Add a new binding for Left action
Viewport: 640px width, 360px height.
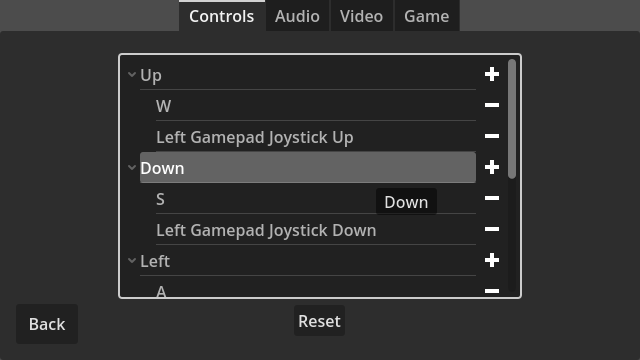492,260
